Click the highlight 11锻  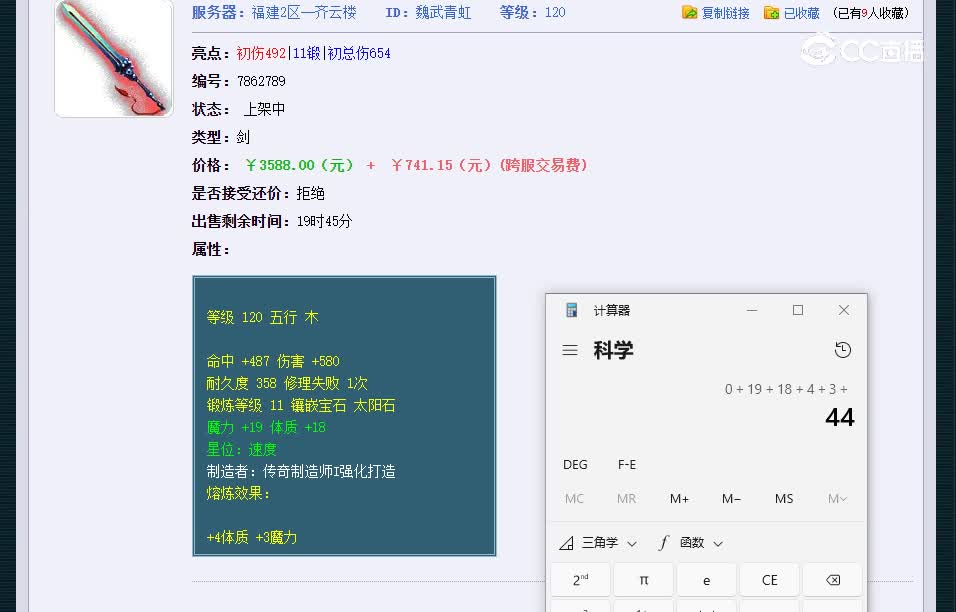(307, 53)
